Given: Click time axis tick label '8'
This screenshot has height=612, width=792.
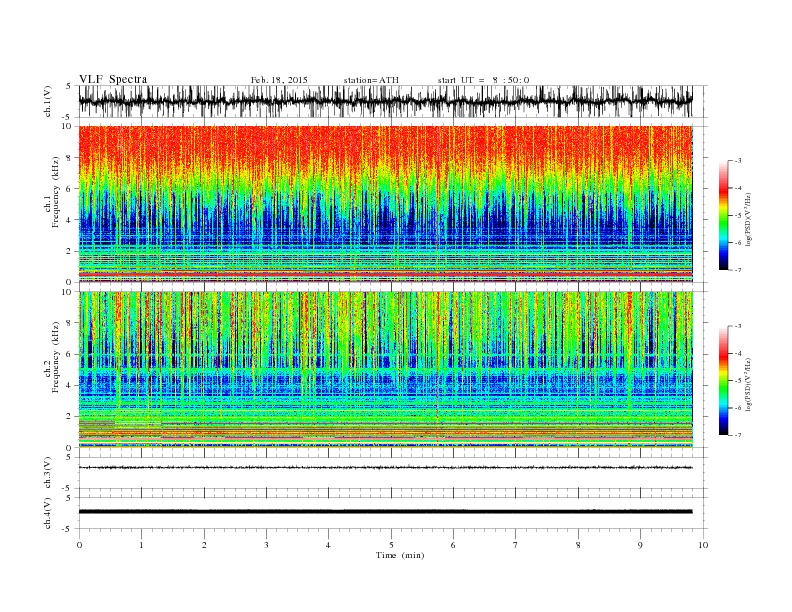Looking at the screenshot, I should coord(578,545).
